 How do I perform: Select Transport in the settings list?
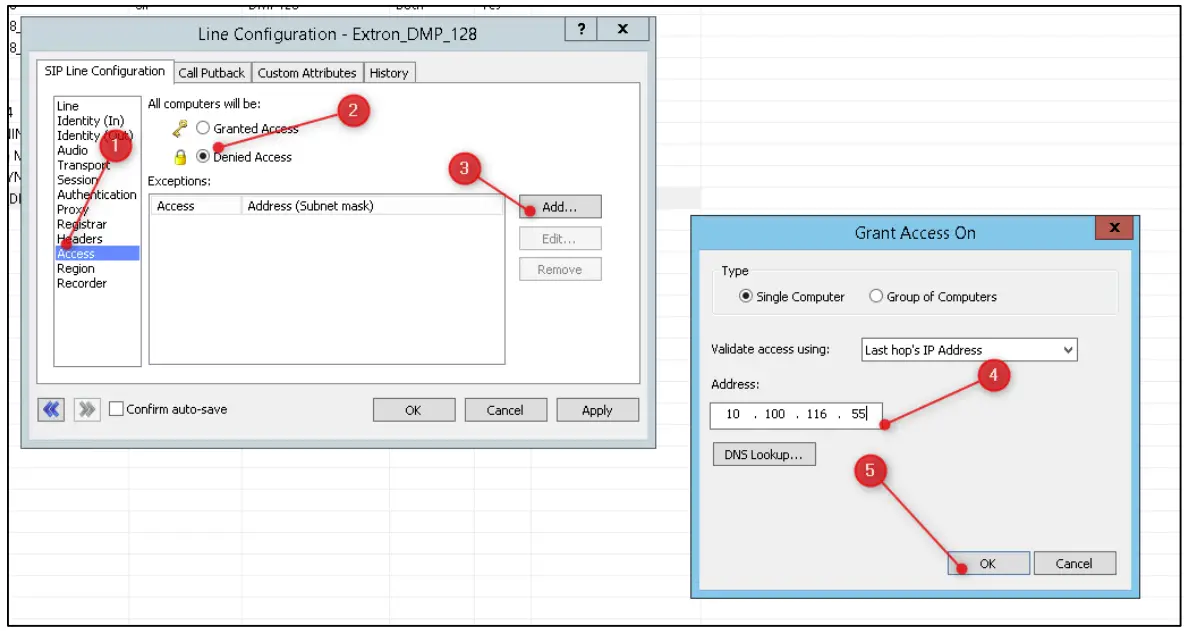pos(83,165)
